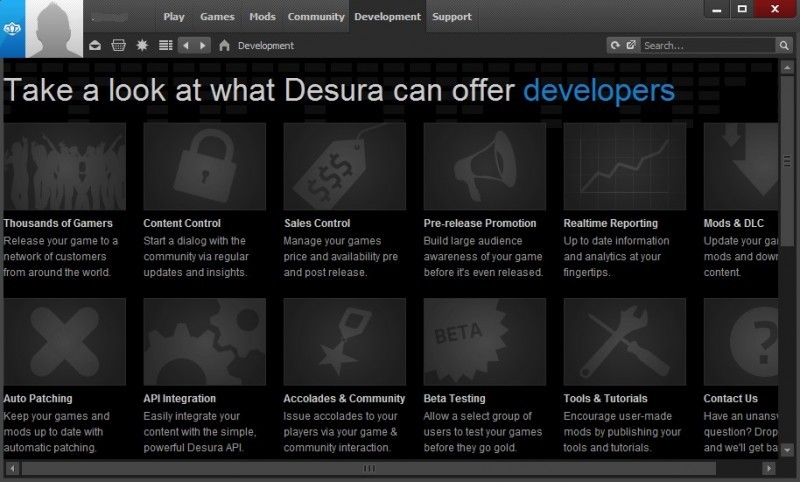Click the vertical scrollbar thumb
The width and height of the screenshot is (800, 482).
tap(787, 161)
